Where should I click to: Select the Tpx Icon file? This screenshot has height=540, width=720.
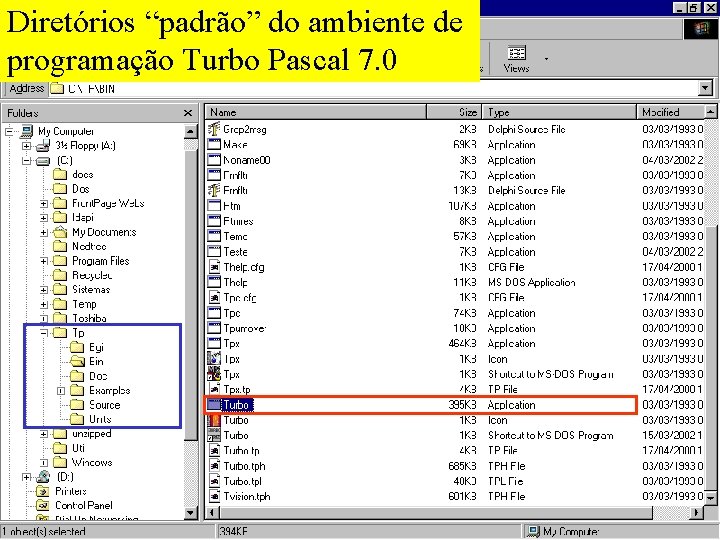pyautogui.click(x=214, y=359)
